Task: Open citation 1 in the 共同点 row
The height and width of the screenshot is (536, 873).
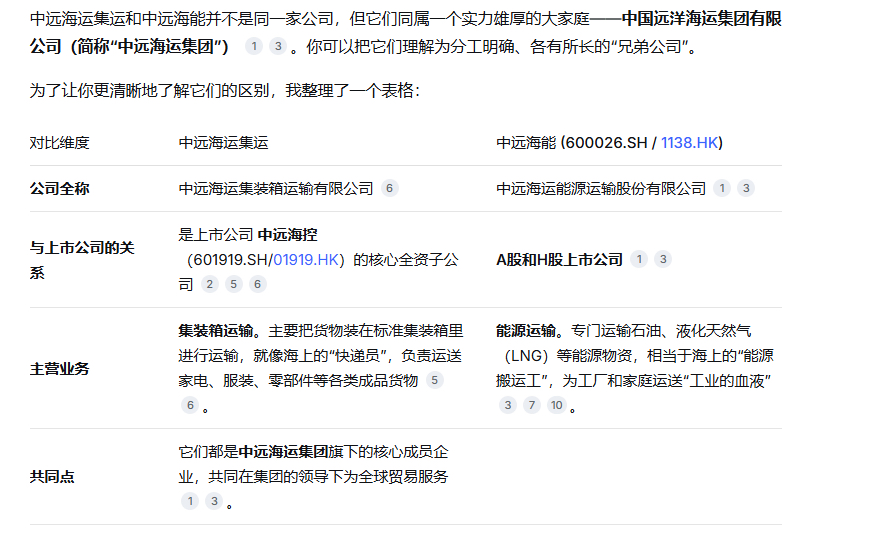Action: pos(190,501)
